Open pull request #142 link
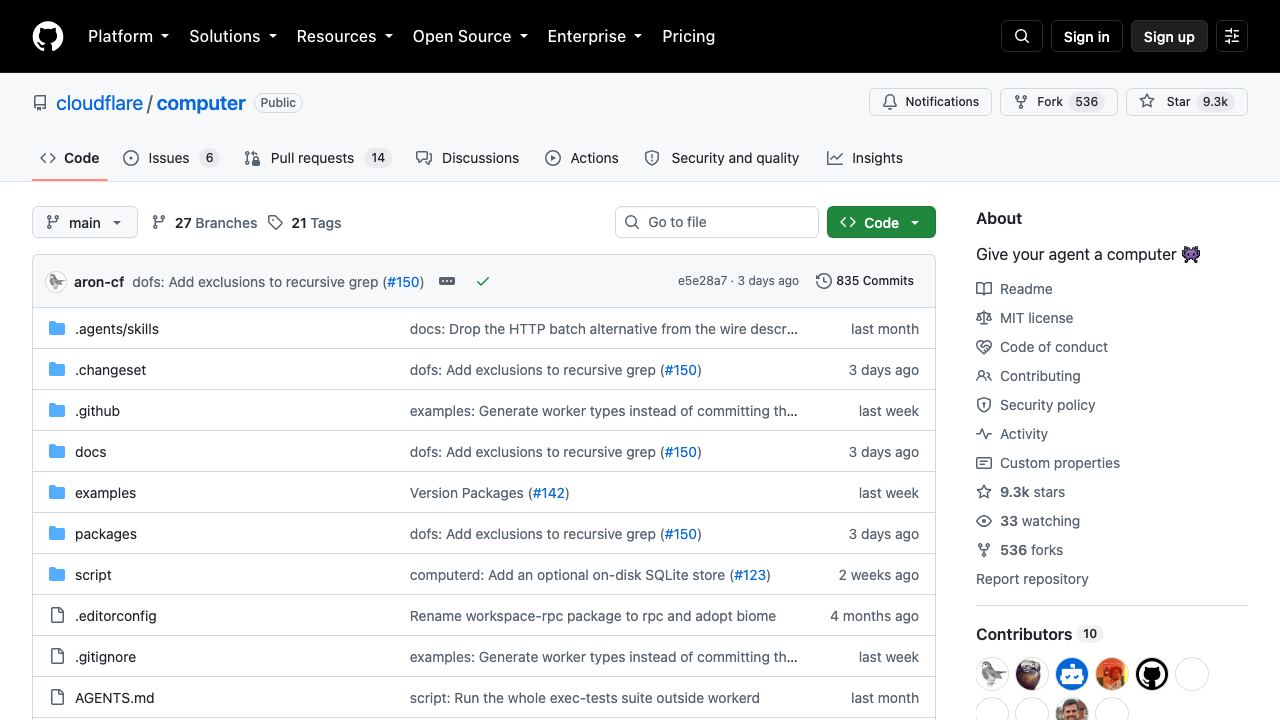 pyautogui.click(x=549, y=493)
